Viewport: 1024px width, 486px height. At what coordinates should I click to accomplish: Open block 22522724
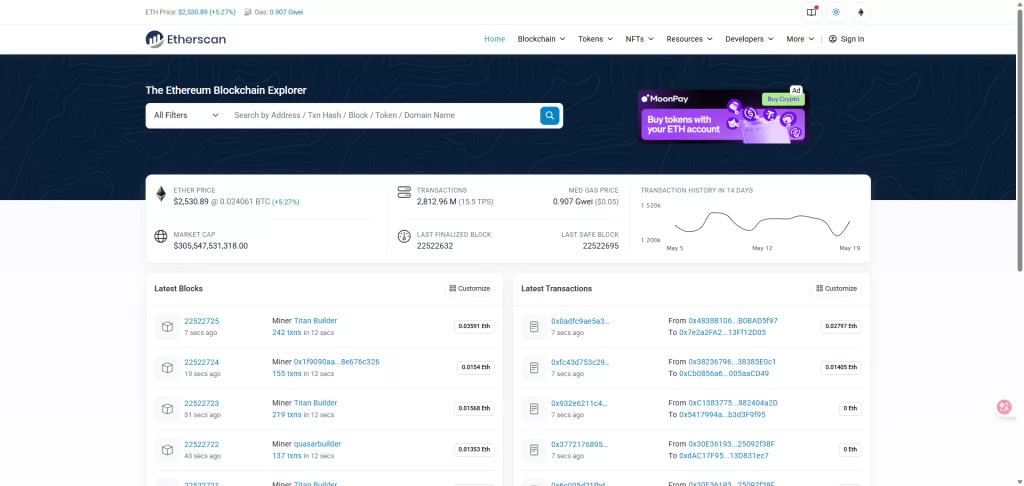201,363
